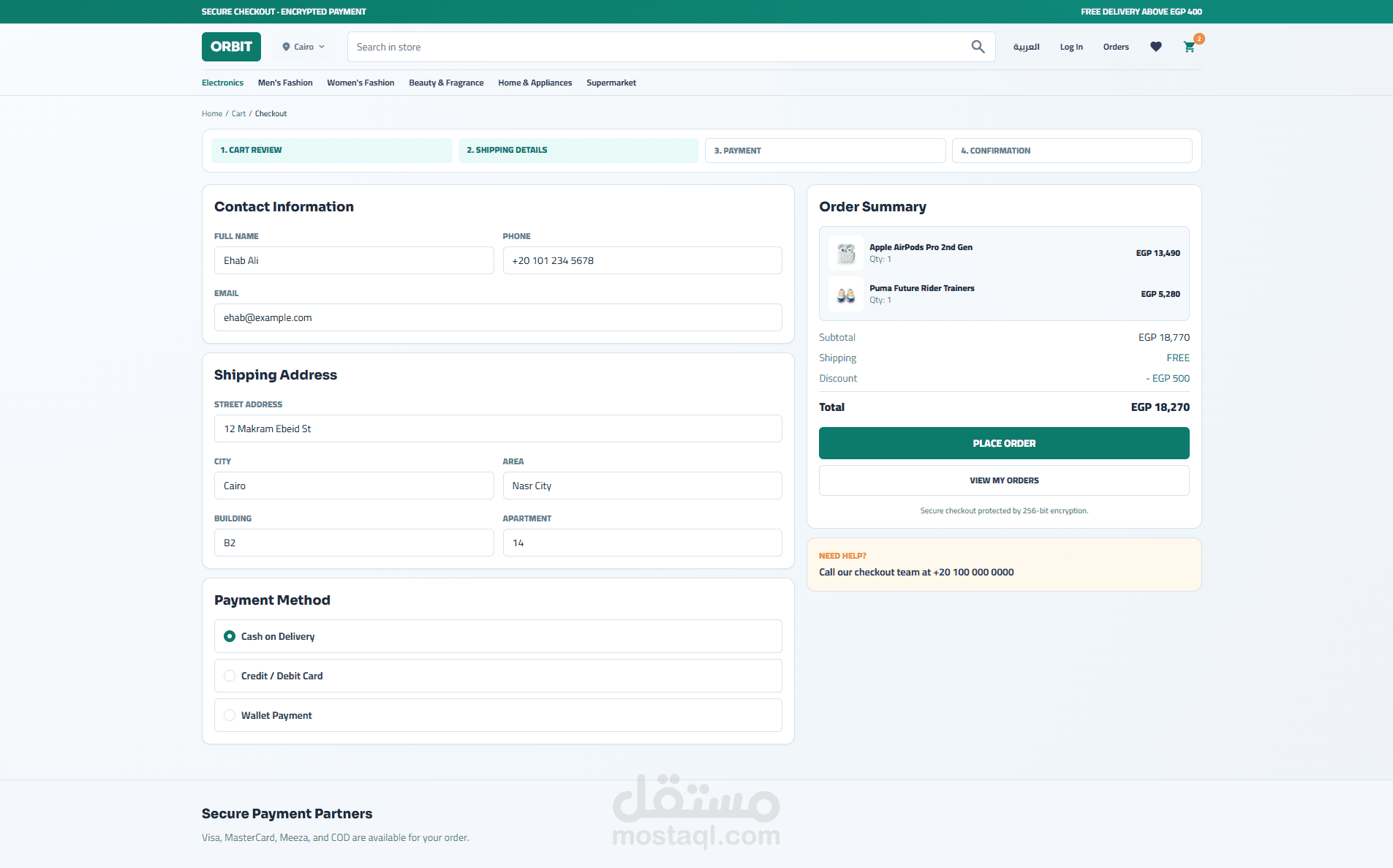Click the Phone input field
The image size is (1393, 868).
643,260
